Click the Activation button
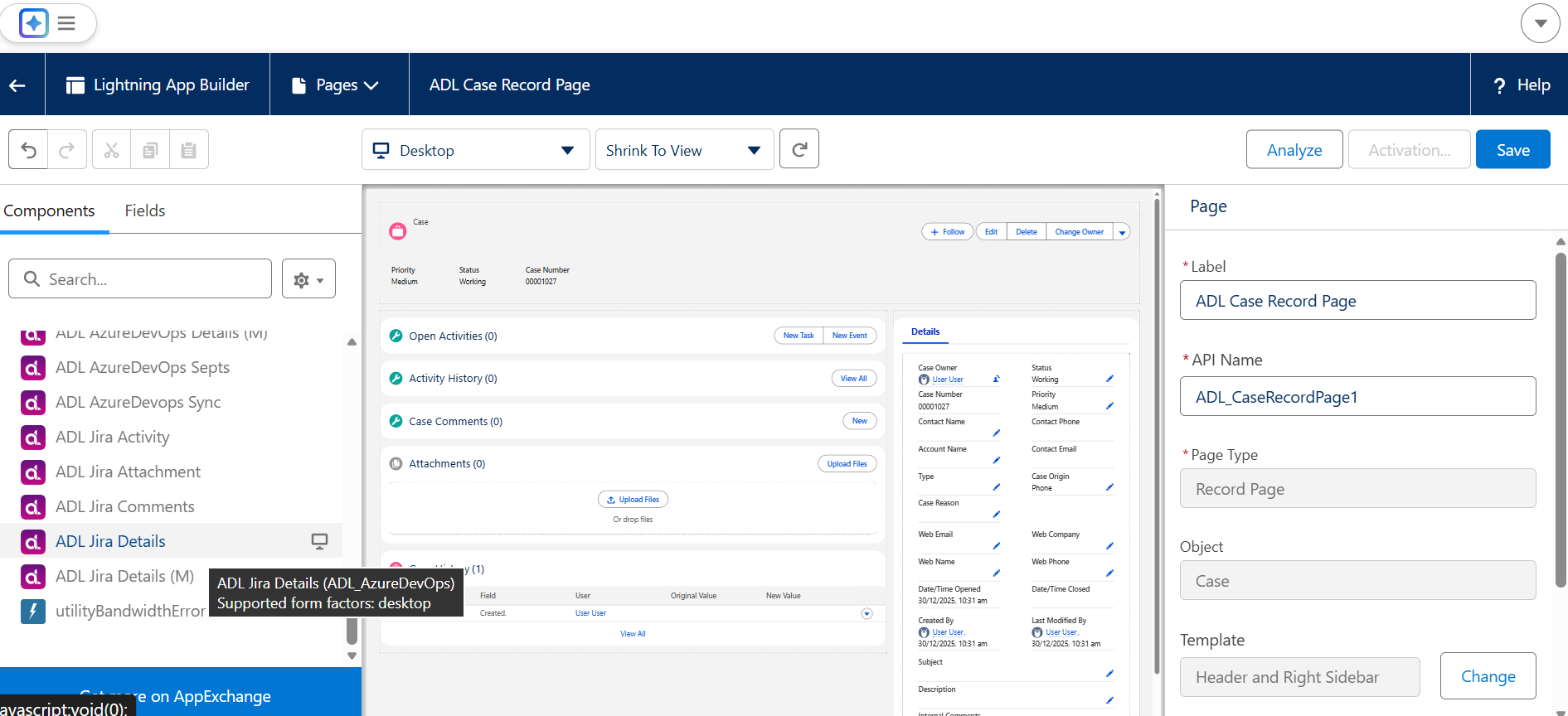 (x=1410, y=150)
